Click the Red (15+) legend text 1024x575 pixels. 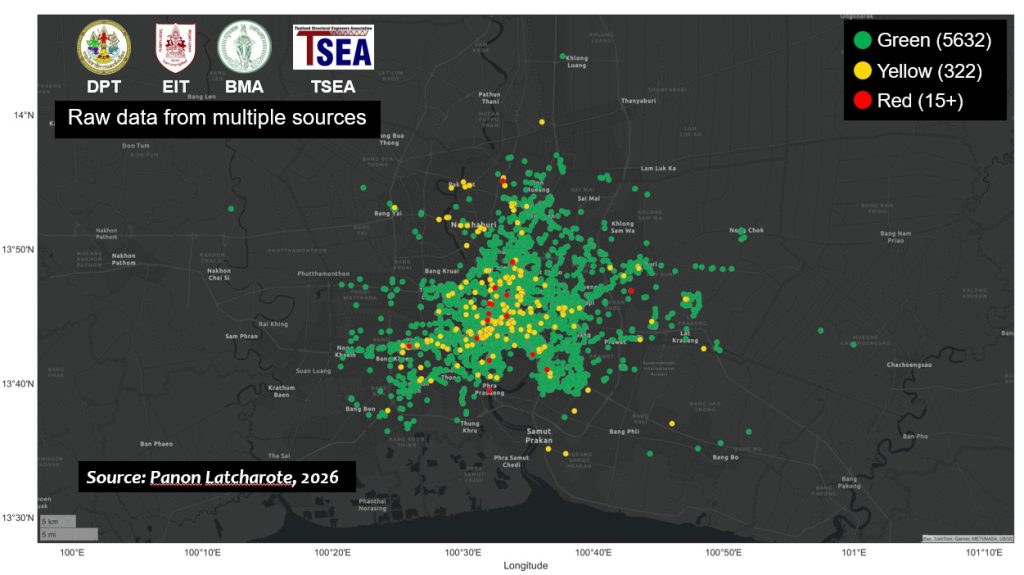[x=920, y=100]
